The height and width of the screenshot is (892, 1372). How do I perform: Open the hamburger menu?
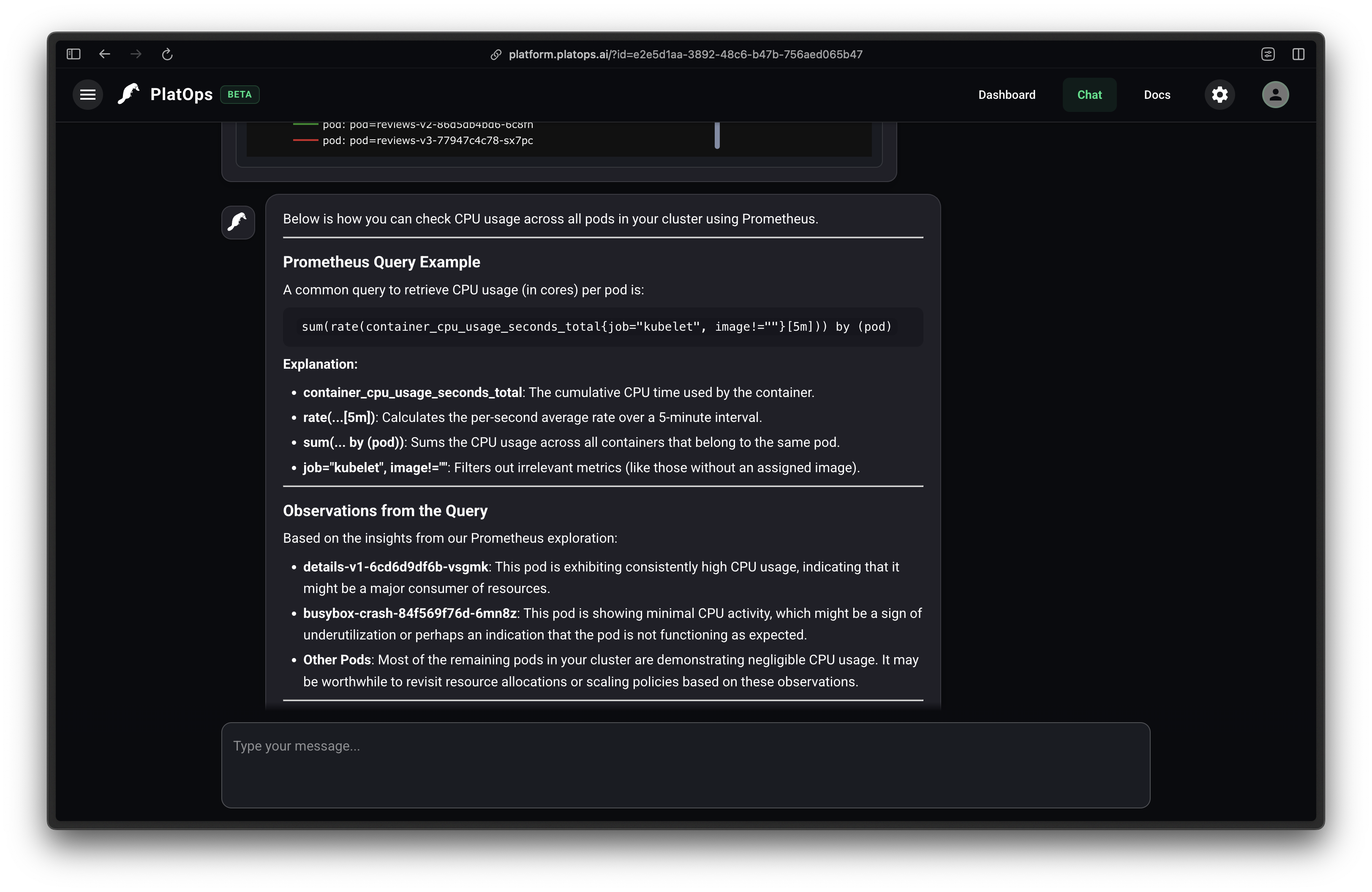tap(87, 95)
